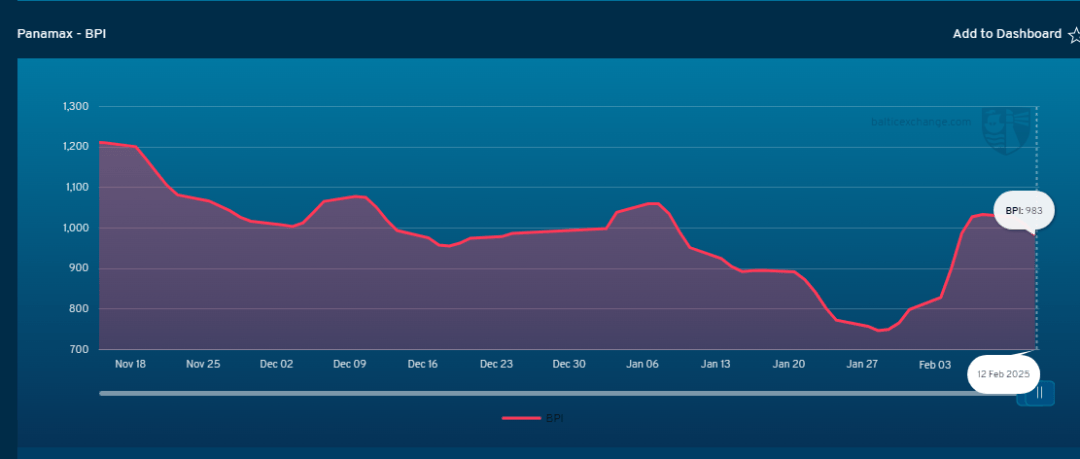Click the 900 y-axis value
The height and width of the screenshot is (459, 1080).
tap(81, 269)
